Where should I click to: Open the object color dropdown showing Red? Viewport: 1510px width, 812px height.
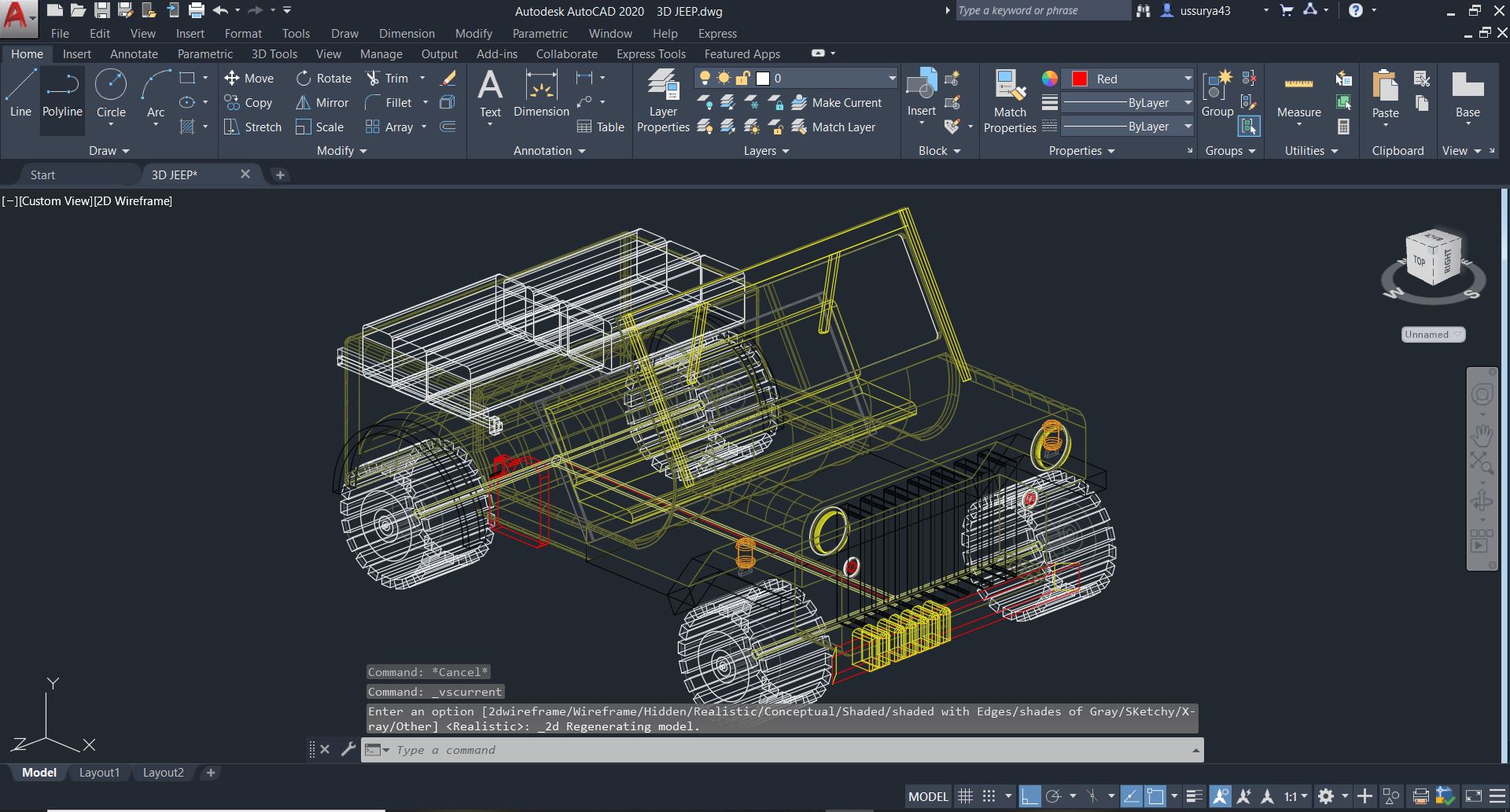pos(1129,79)
